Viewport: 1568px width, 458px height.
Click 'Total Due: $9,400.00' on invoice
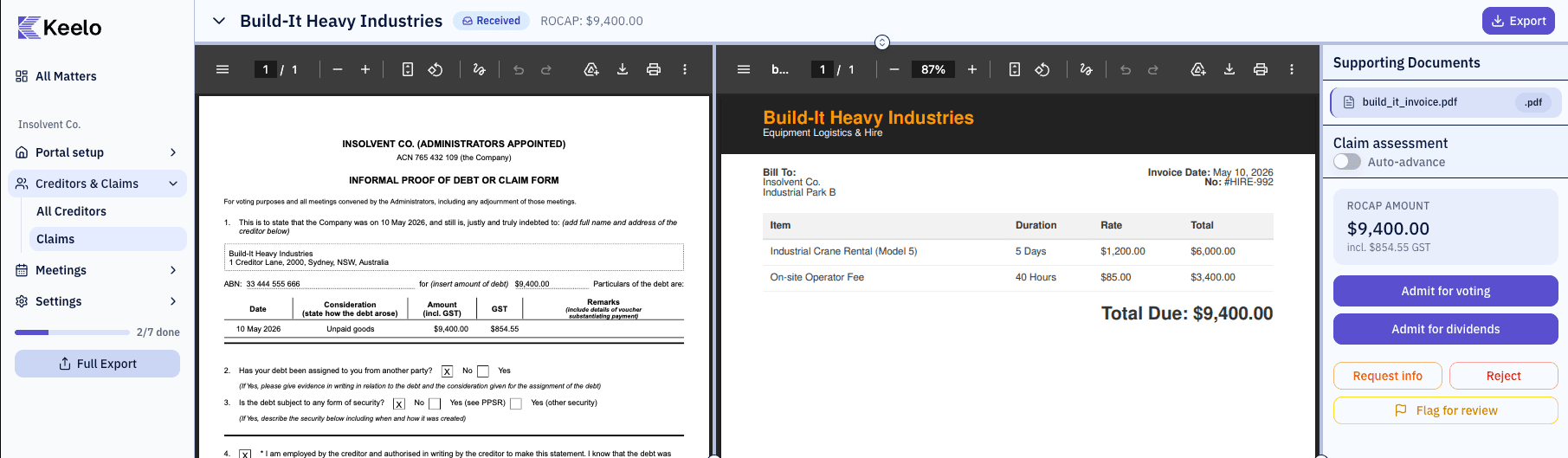(x=1187, y=313)
